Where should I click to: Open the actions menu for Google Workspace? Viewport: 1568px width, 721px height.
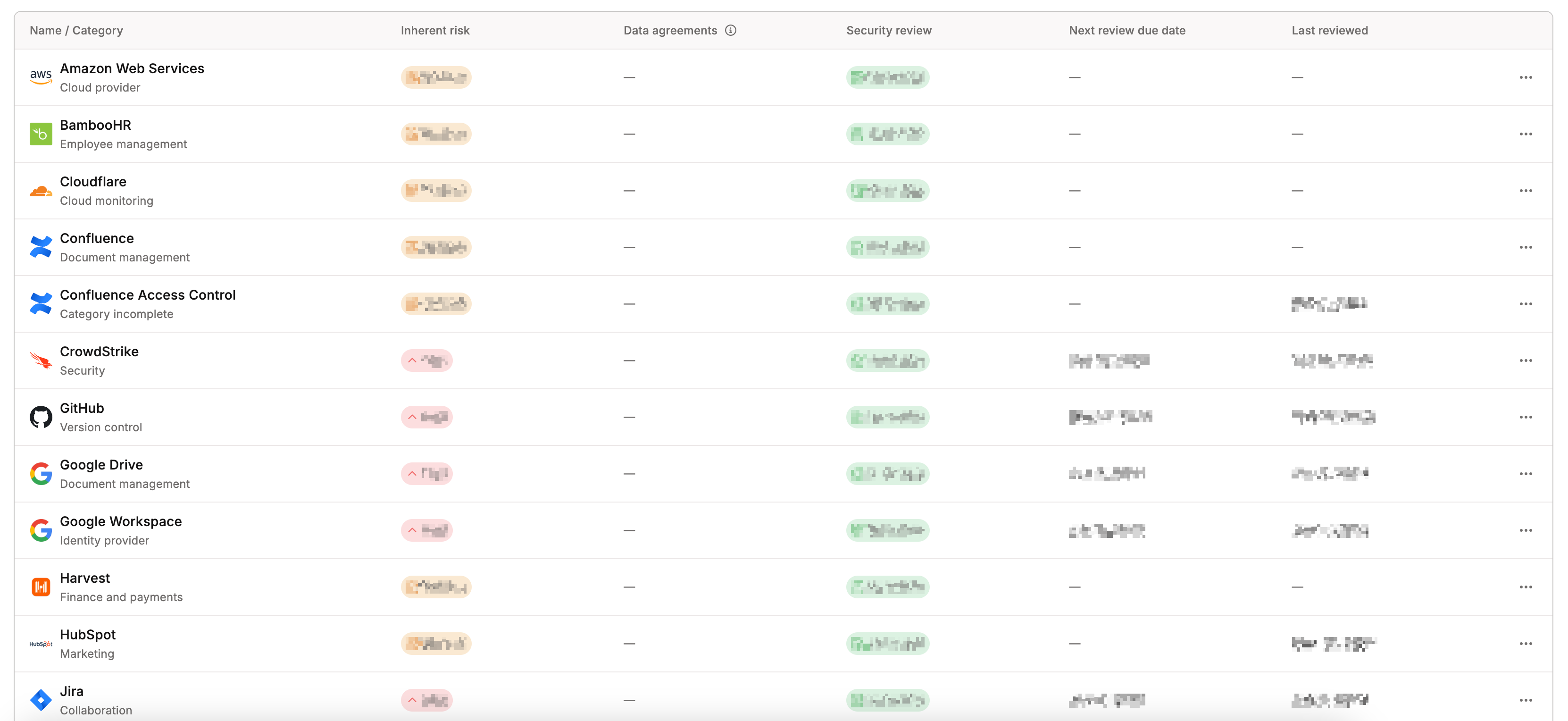(x=1526, y=530)
